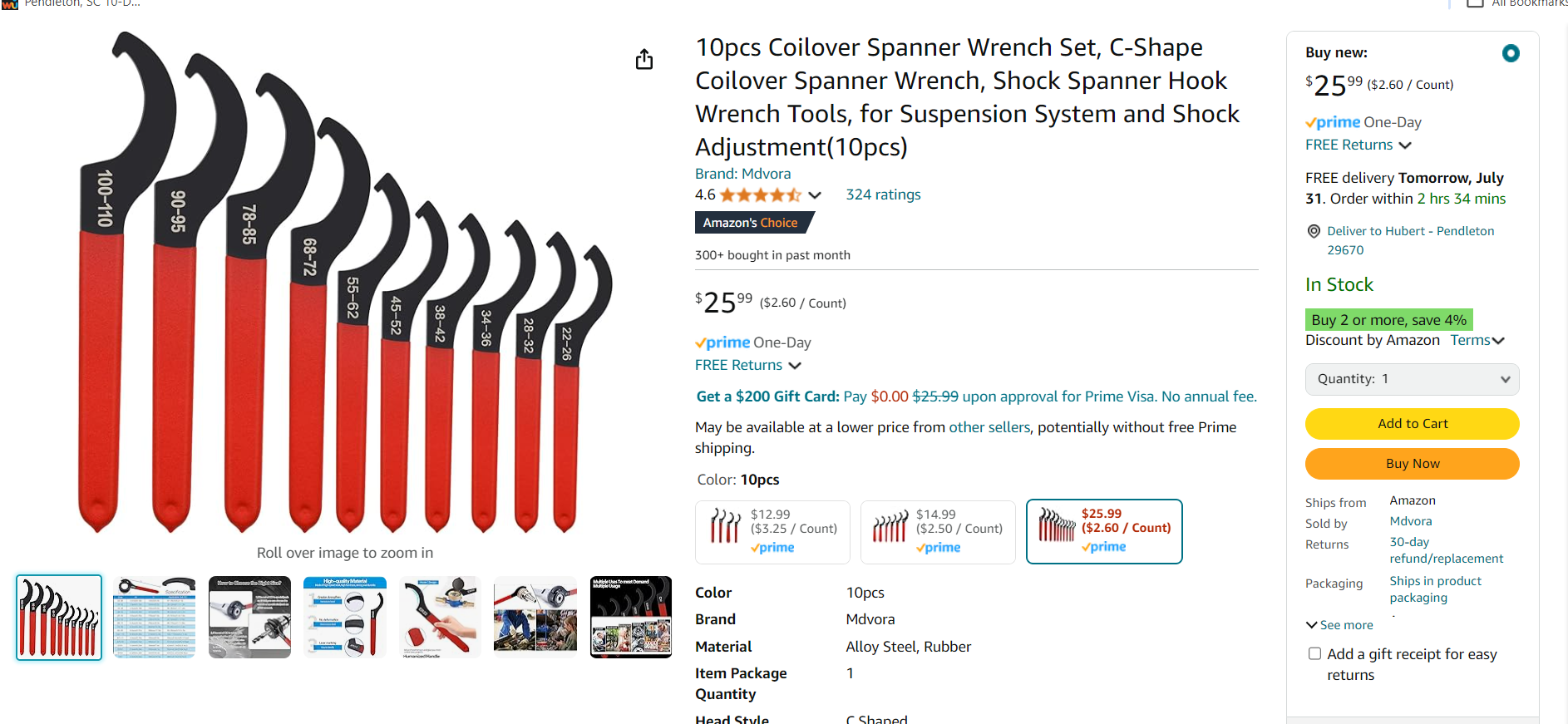Add the item to cart
Image resolution: width=1568 pixels, height=724 pixels.
coord(1412,424)
